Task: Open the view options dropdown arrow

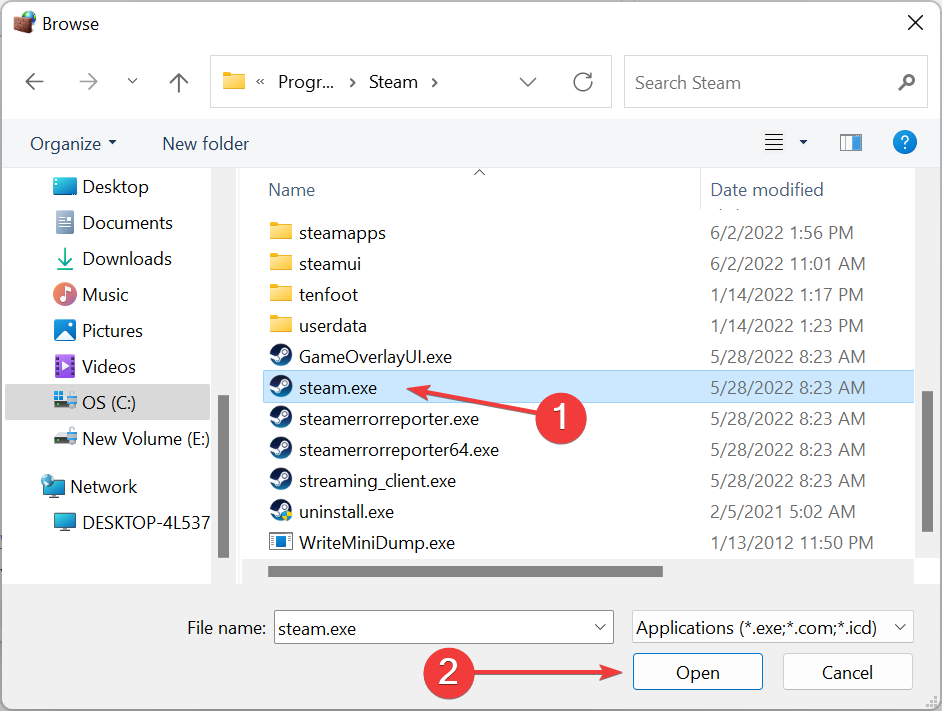Action: 803,142
